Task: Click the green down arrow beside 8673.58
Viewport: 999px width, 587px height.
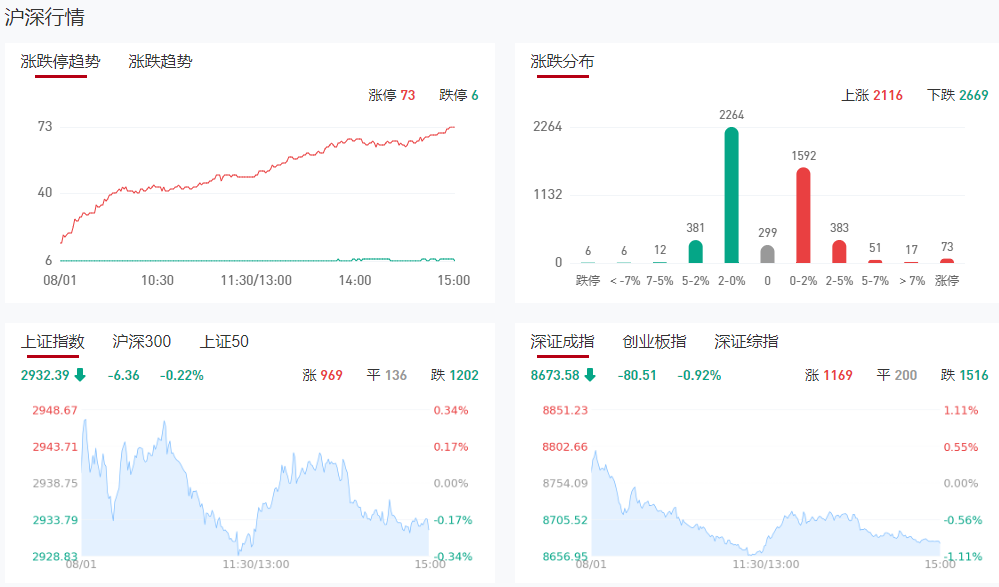Action: point(590,376)
